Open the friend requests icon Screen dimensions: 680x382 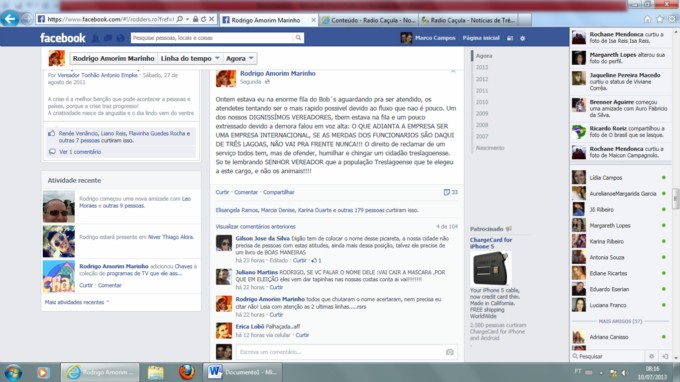[x=95, y=38]
